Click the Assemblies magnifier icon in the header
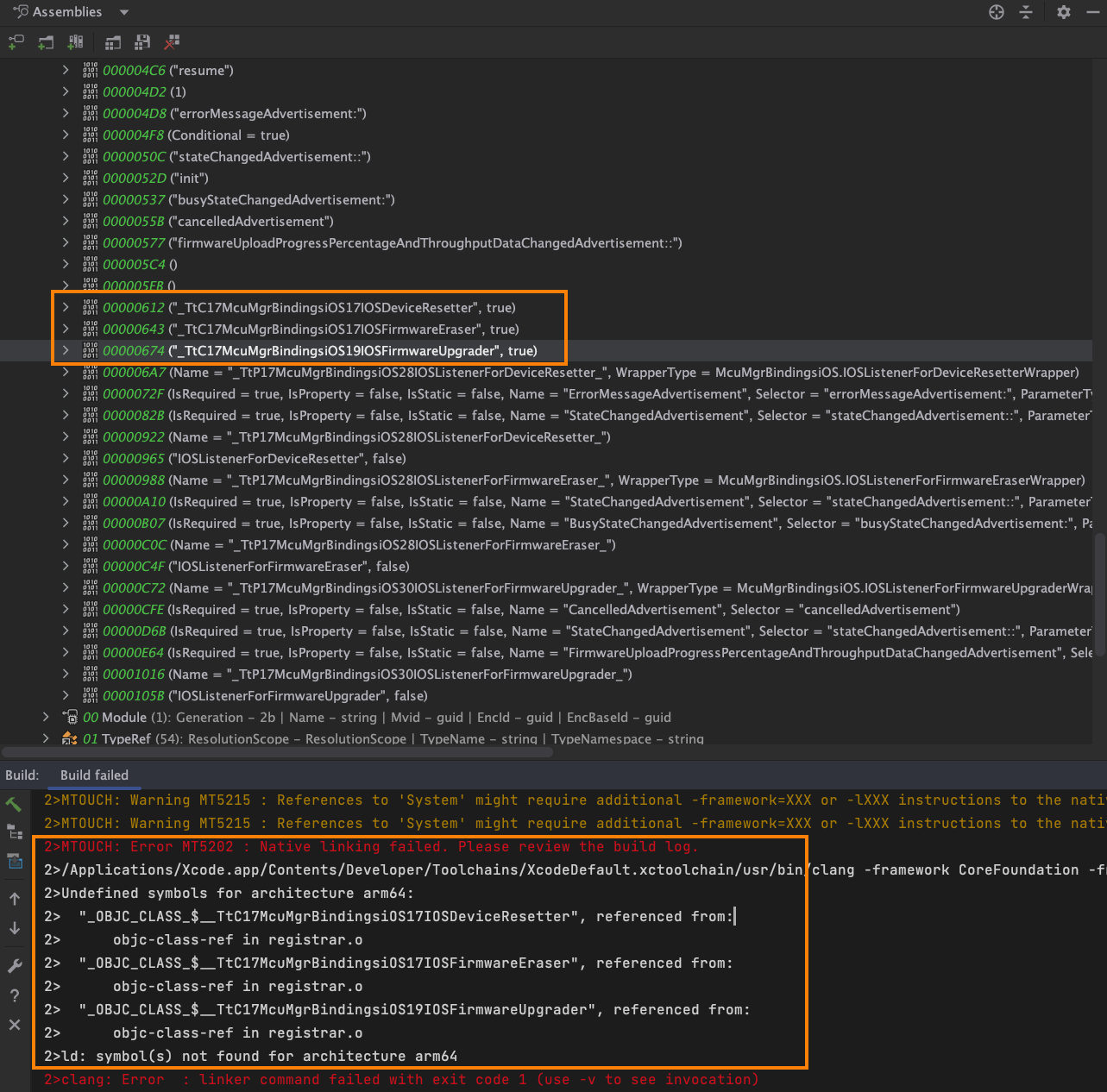The width and height of the screenshot is (1107, 1092). pyautogui.click(x=20, y=12)
